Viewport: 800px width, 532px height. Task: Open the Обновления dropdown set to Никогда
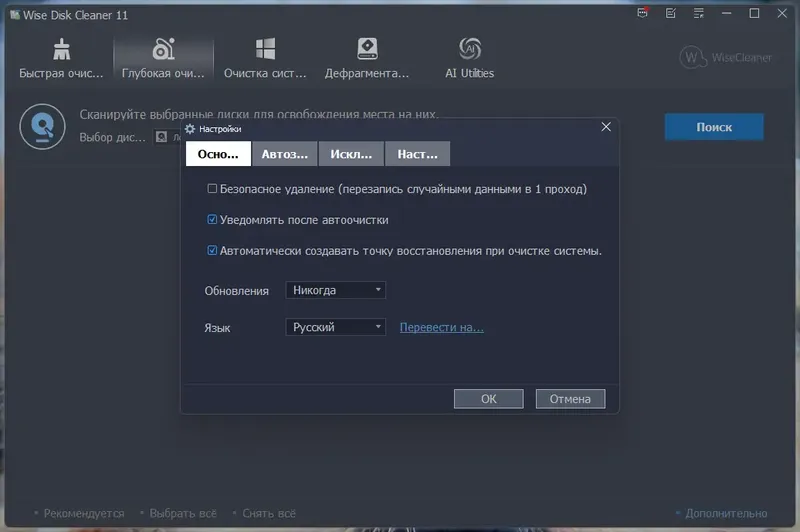point(336,290)
